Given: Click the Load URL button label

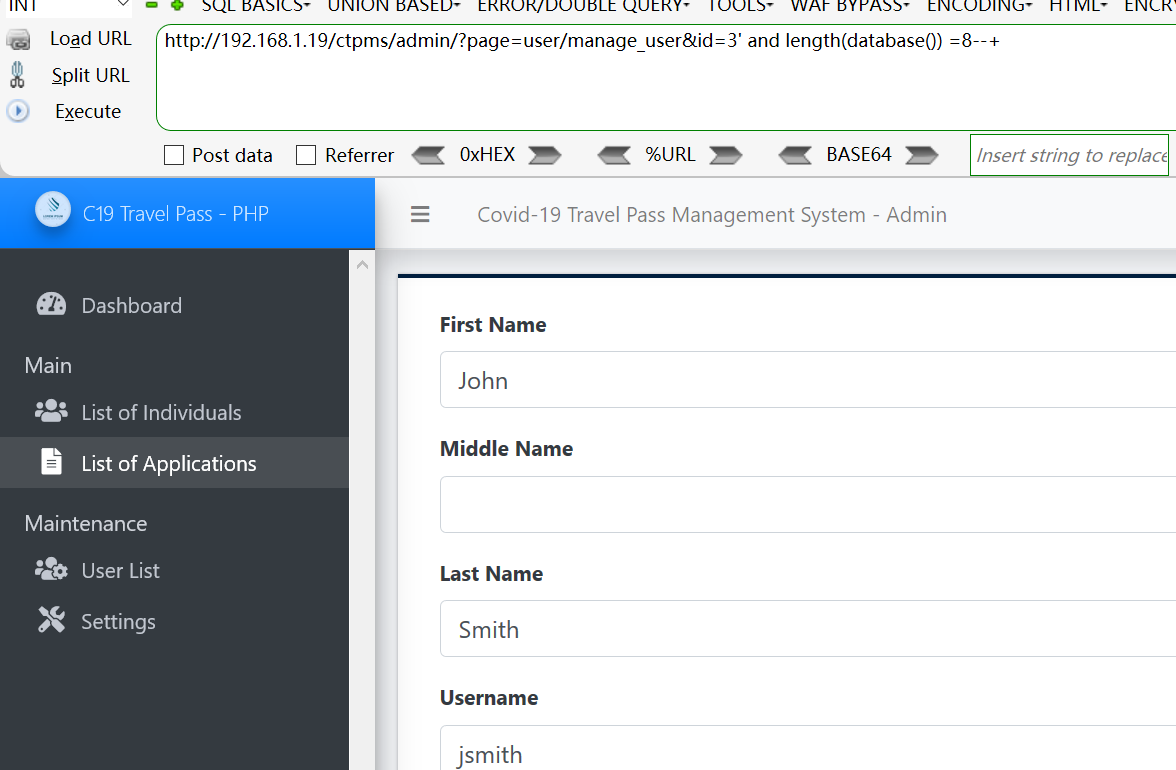Looking at the screenshot, I should pos(91,39).
